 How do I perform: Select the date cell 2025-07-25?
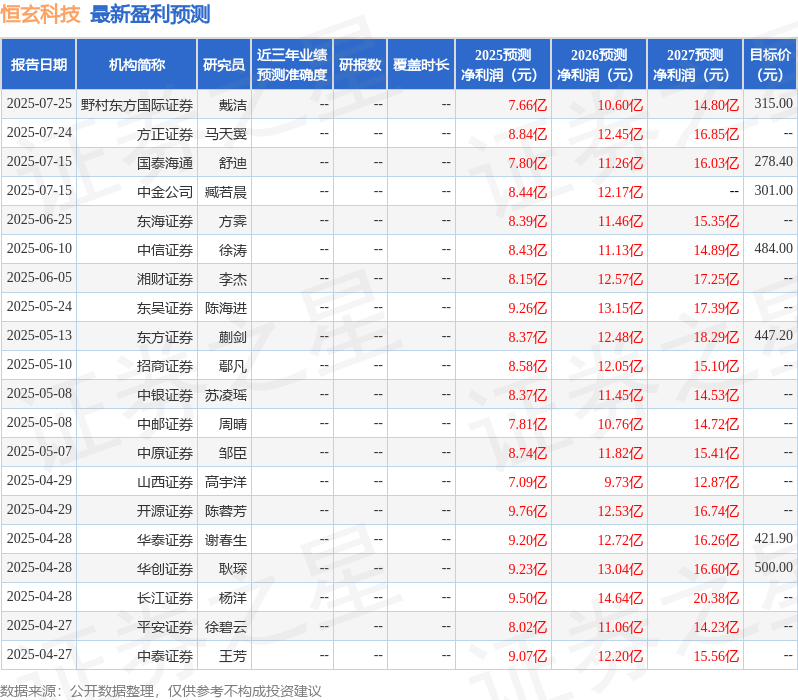click(39, 103)
